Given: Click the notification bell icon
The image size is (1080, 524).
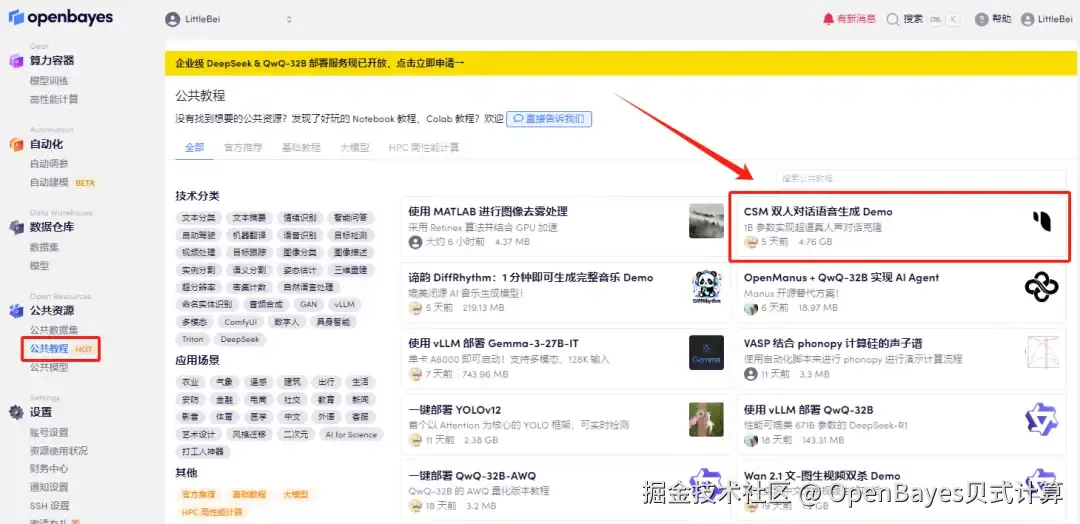Looking at the screenshot, I should point(829,19).
